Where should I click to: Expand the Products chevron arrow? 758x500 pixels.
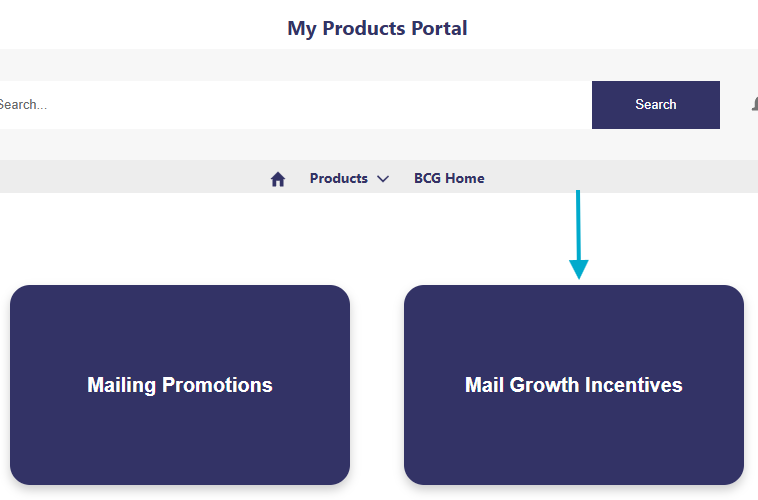[382, 179]
